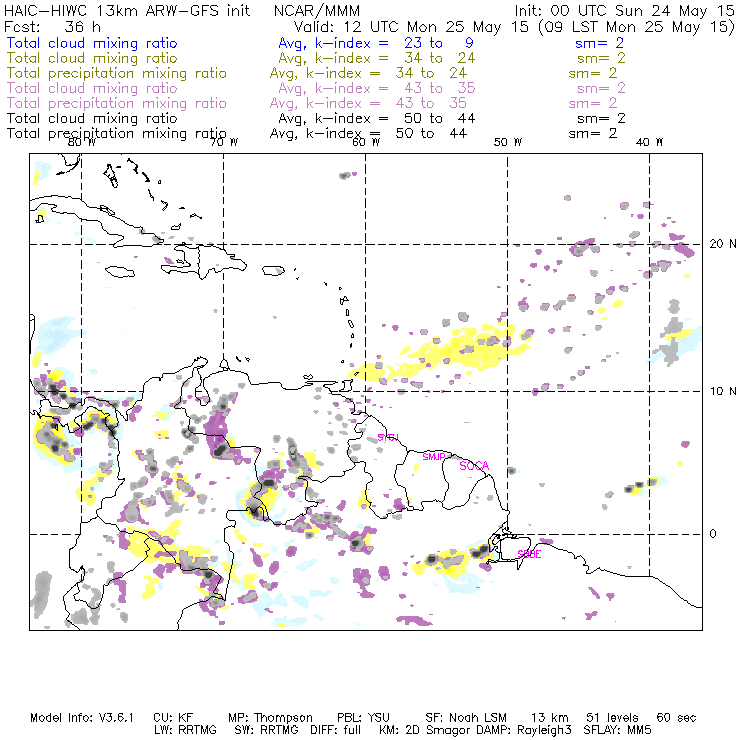Select the "Fcst: 36 h" forecast hour text
740x740 pixels.
click(52, 26)
